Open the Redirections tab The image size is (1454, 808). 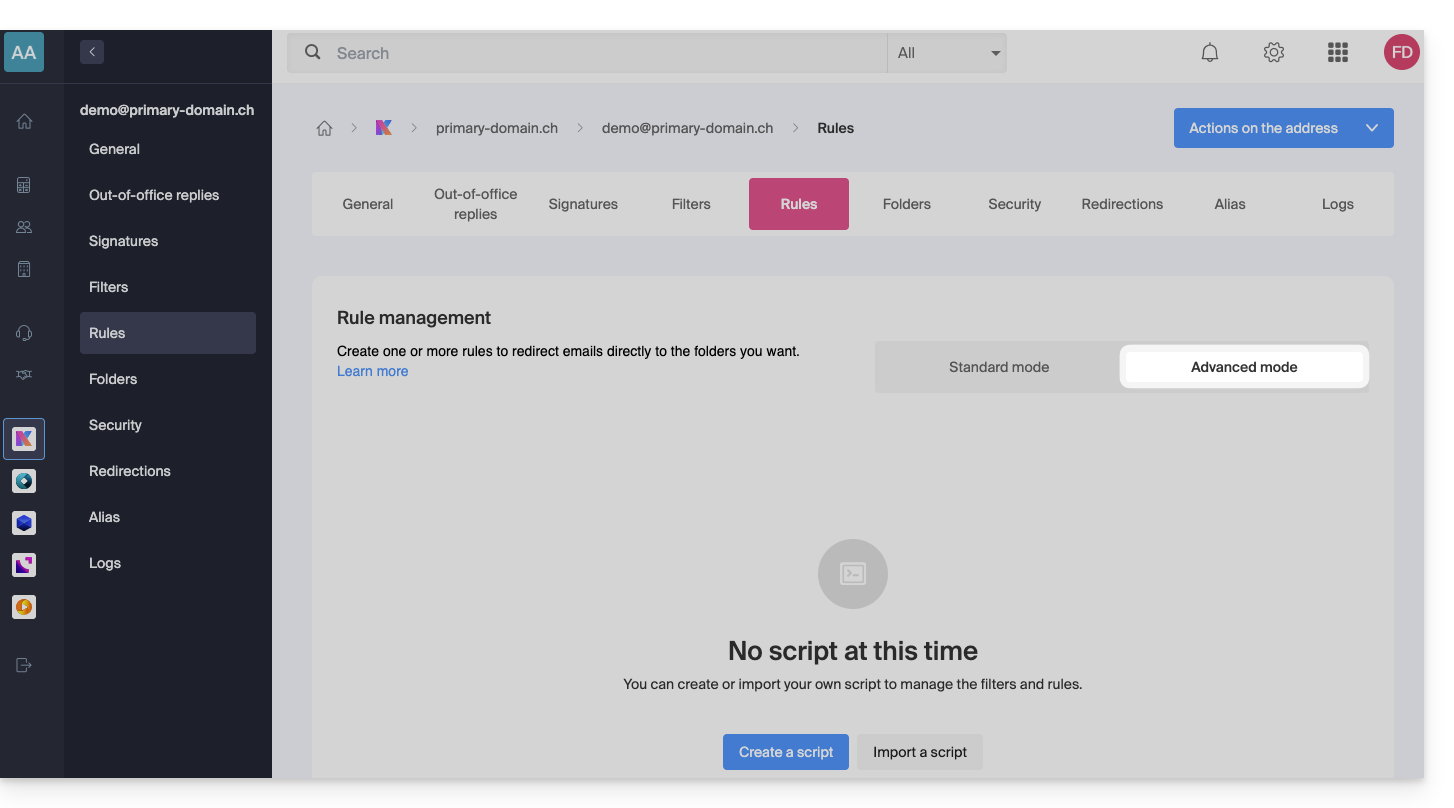[1122, 204]
